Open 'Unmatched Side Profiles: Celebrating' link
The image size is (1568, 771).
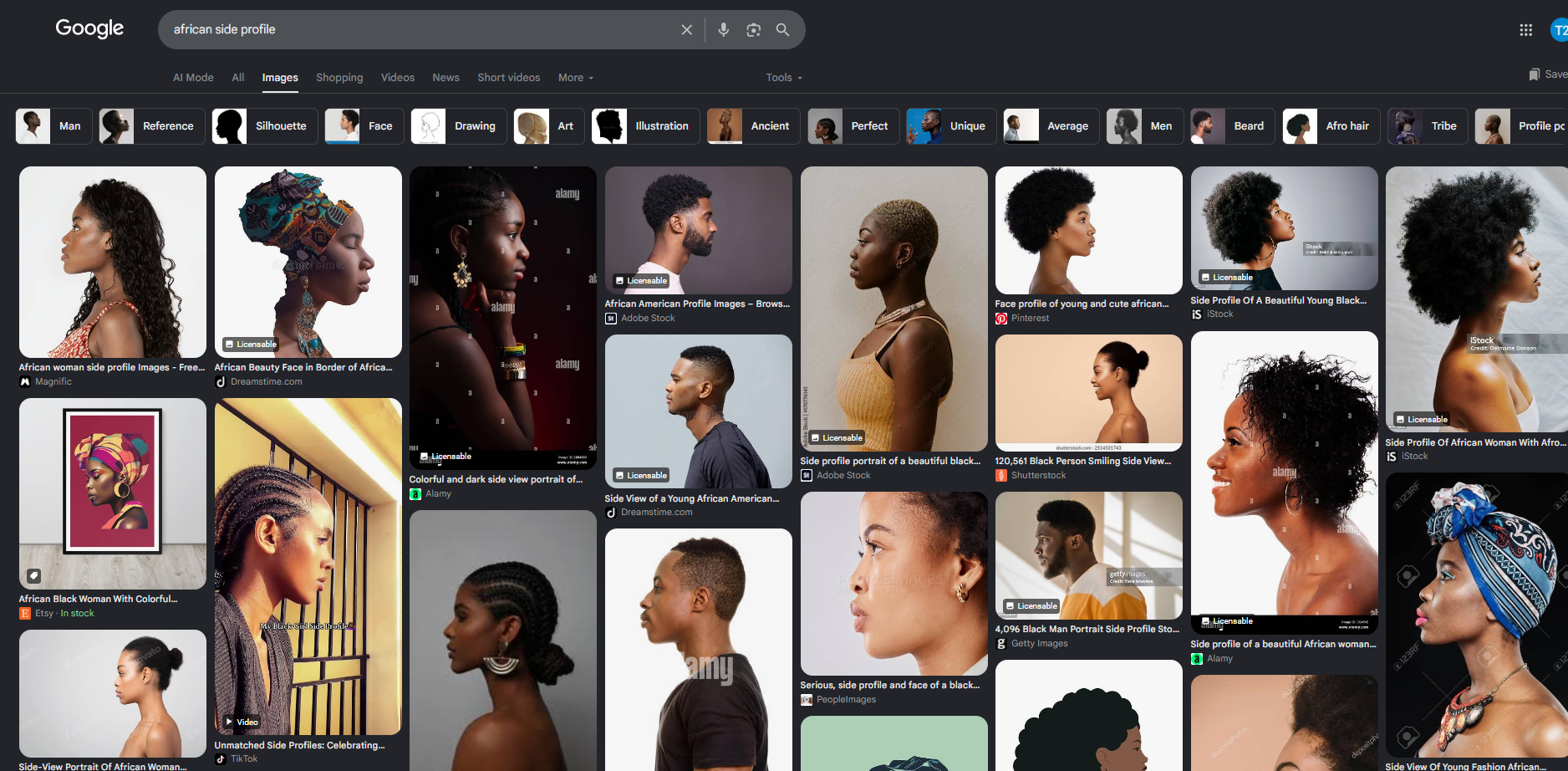pos(300,745)
